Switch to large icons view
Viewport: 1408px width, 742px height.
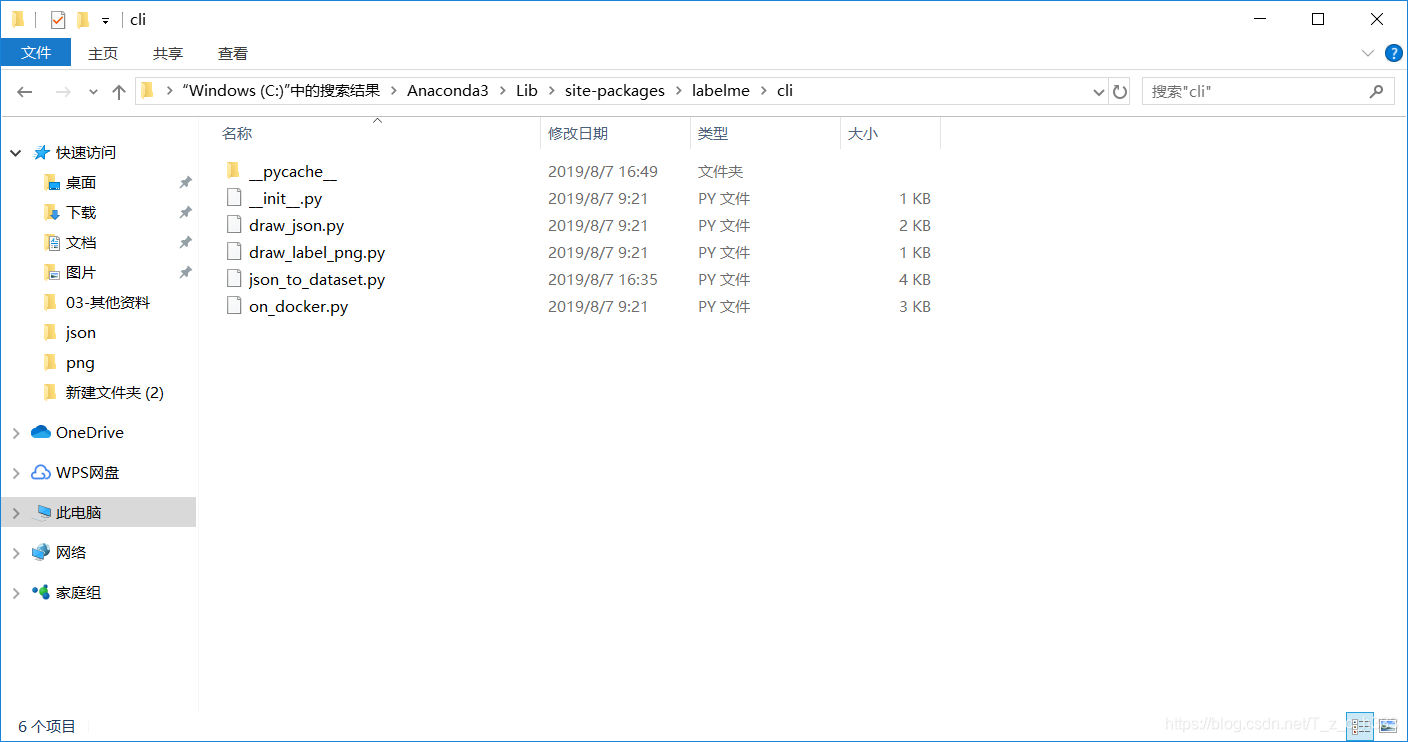click(1387, 726)
